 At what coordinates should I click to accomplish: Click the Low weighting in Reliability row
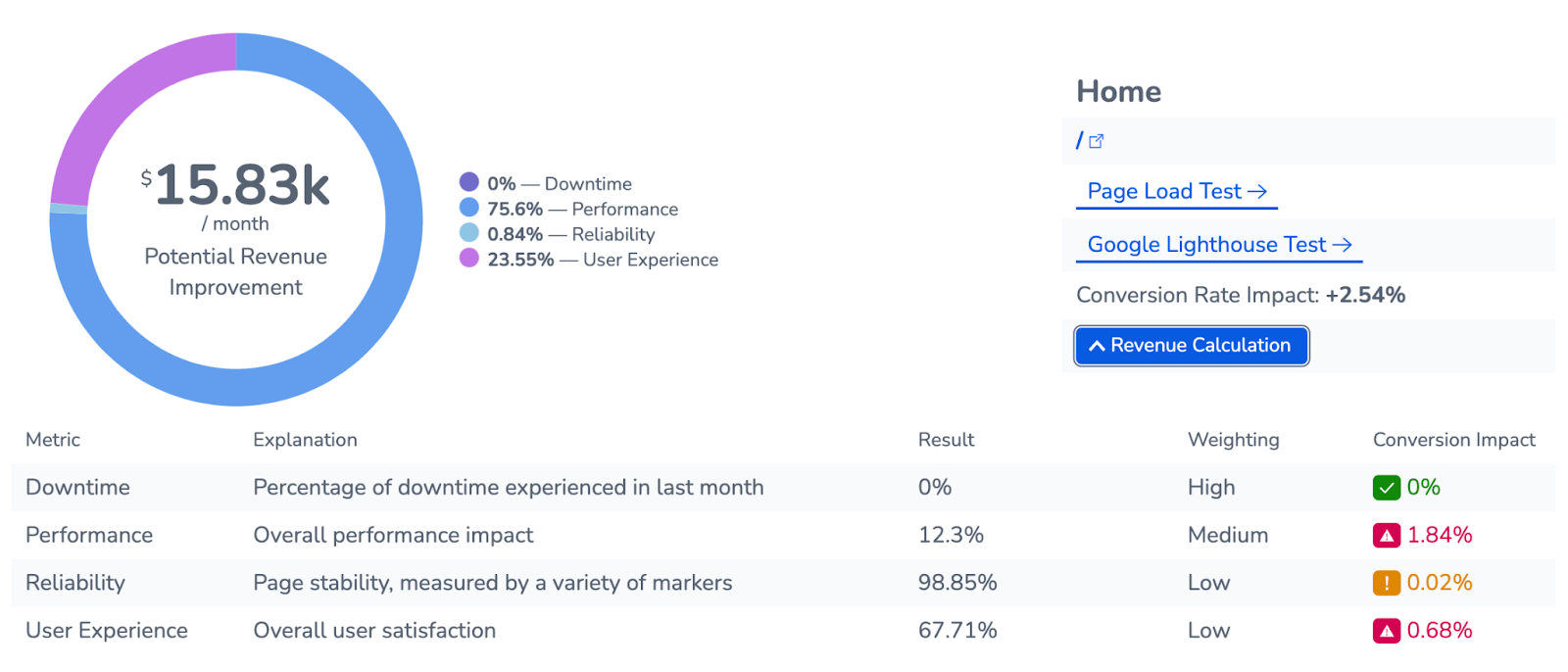point(1208,583)
